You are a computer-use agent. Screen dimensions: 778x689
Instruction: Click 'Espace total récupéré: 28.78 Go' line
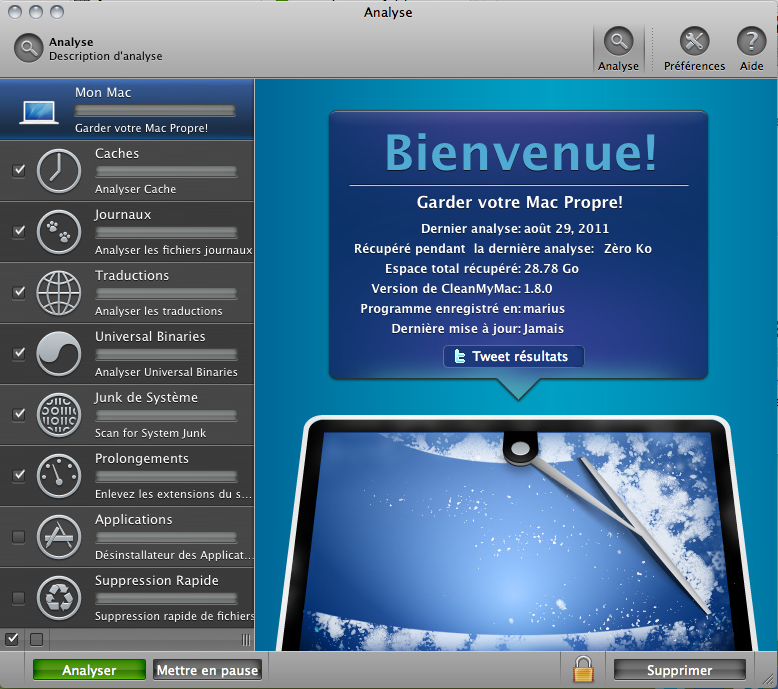482,269
